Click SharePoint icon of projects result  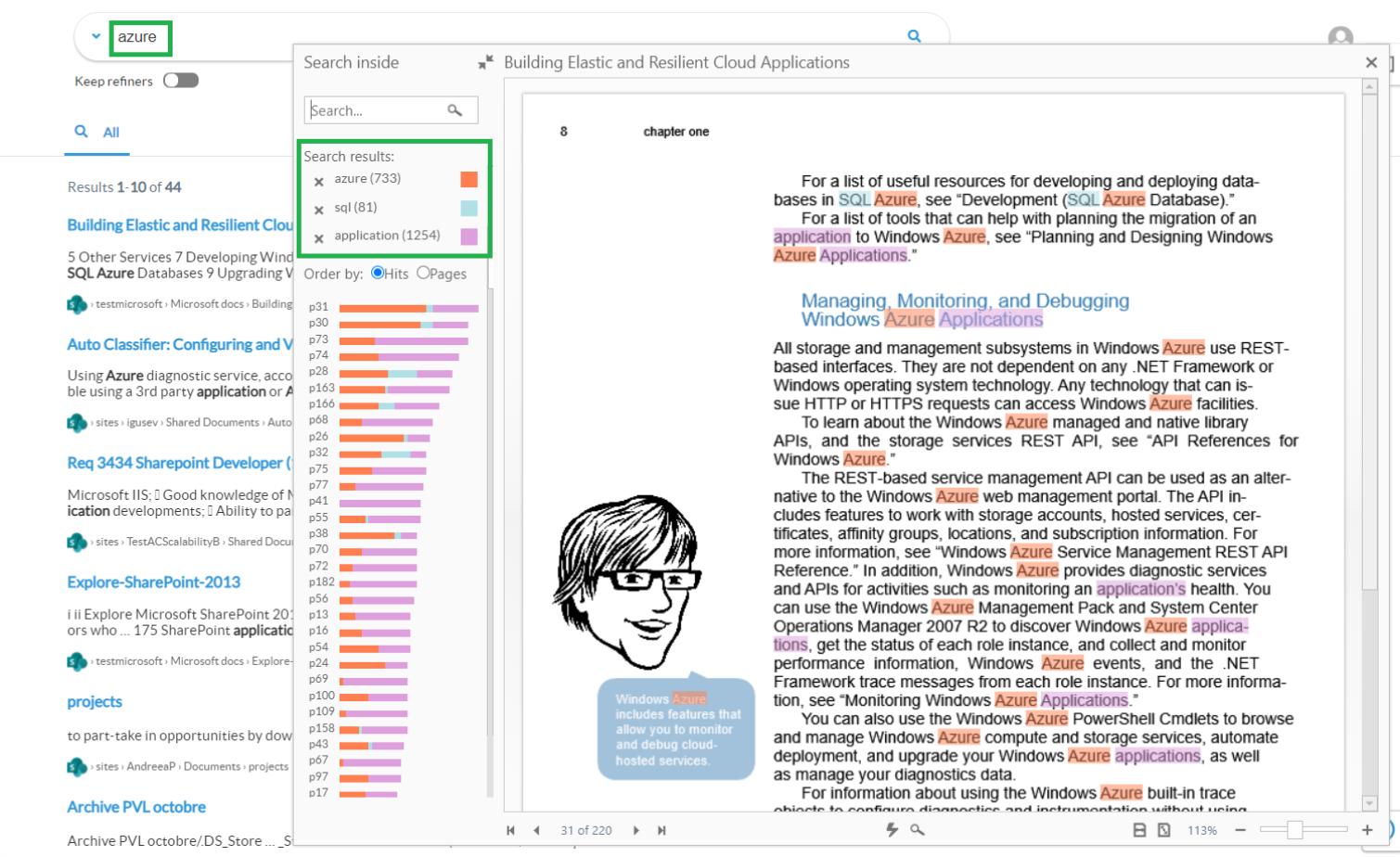(x=77, y=767)
